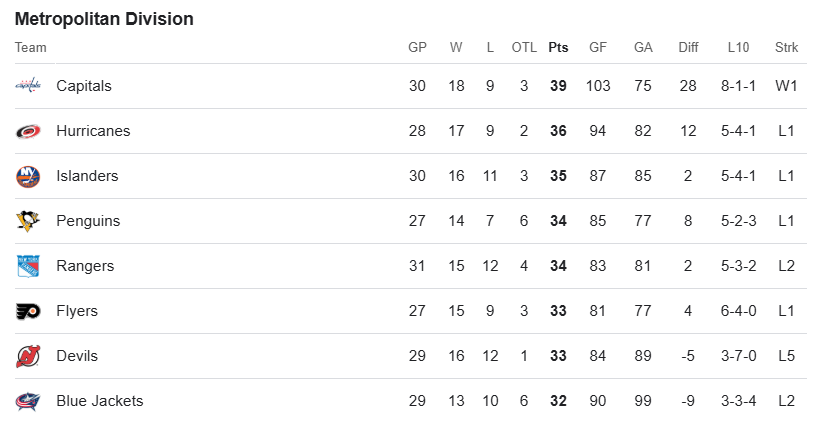The width and height of the screenshot is (818, 429).
Task: Click the Hurricanes team logo
Action: [x=28, y=131]
